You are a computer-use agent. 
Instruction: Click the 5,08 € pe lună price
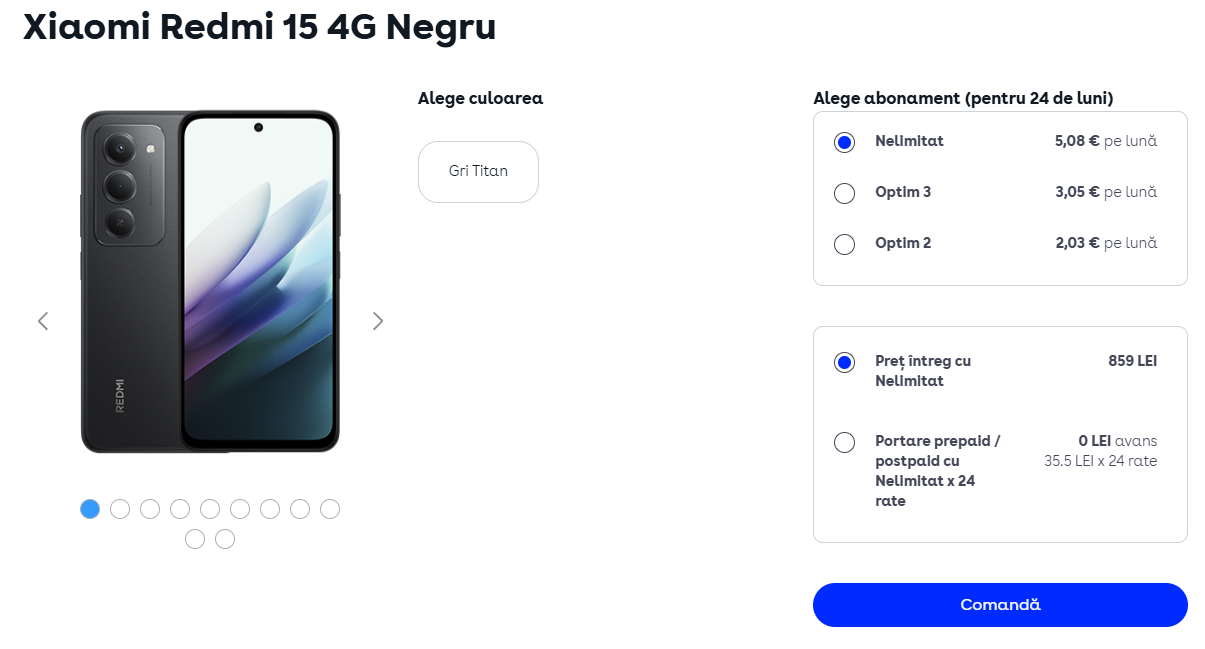pos(1105,141)
